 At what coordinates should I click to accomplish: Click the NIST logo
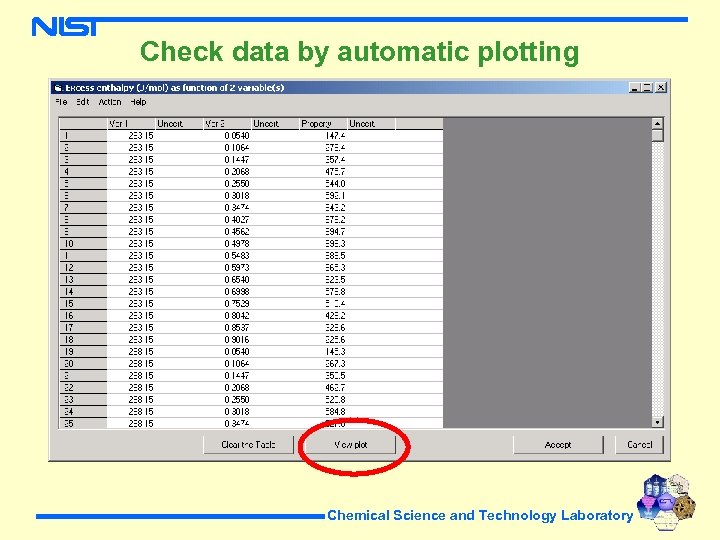[x=64, y=26]
